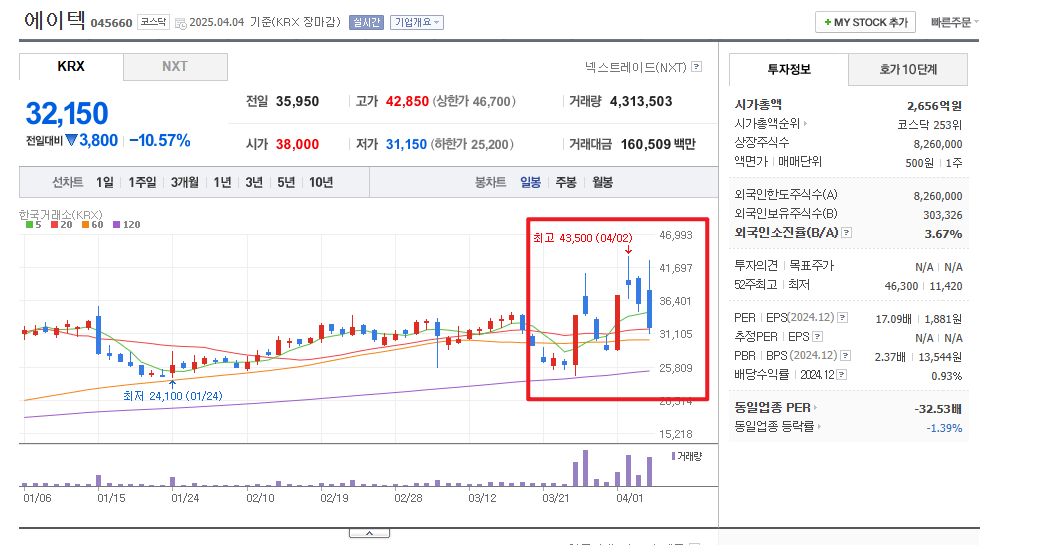Select the 5년 line chart period
Viewport: 1046px width, 545px height.
pos(286,182)
